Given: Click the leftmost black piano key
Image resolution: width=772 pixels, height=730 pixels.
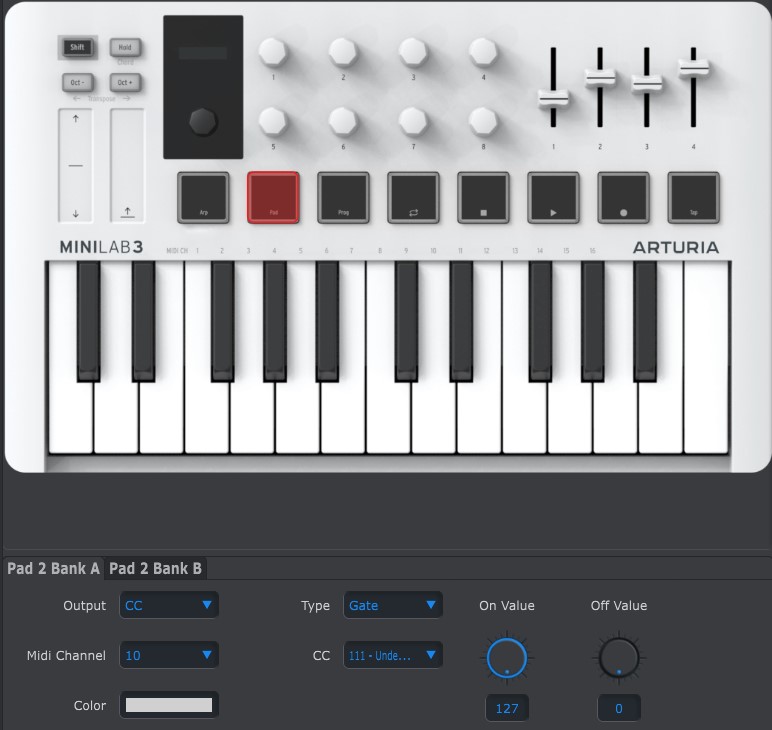Looking at the screenshot, I should coord(89,321).
